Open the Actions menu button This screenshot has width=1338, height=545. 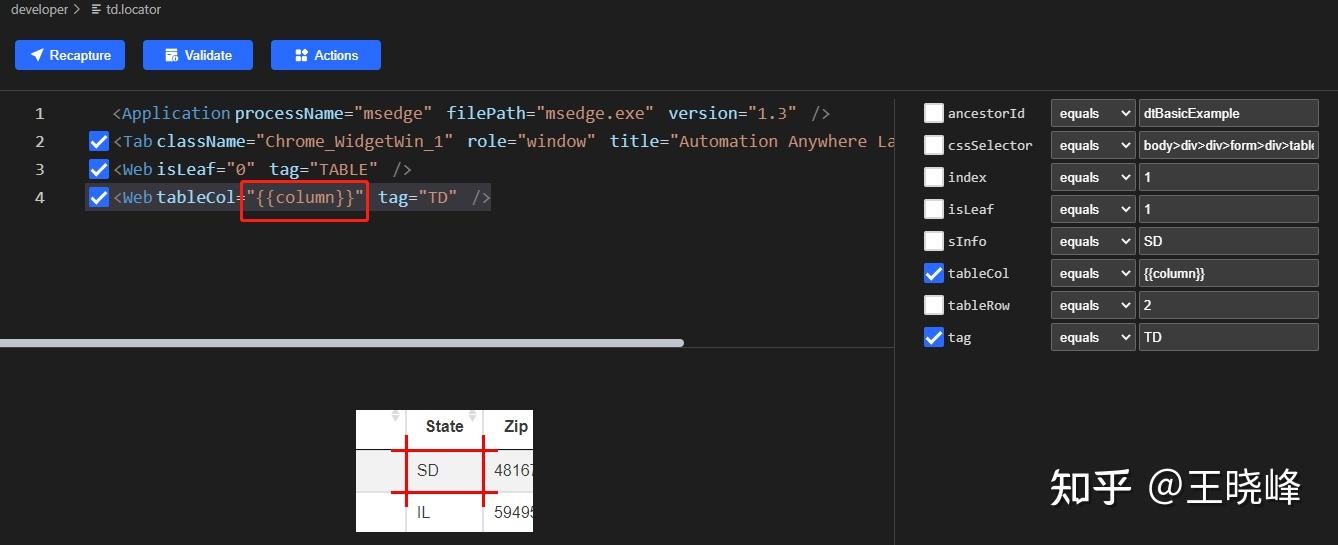[326, 55]
